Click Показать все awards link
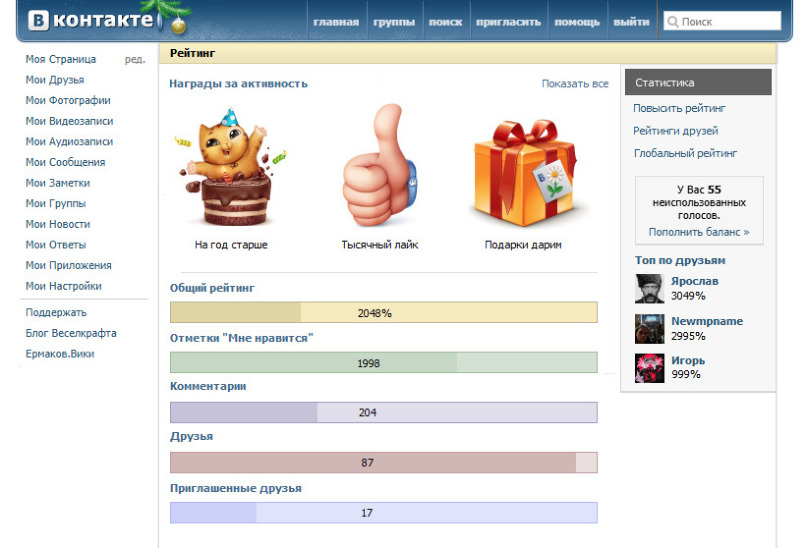The image size is (807, 548). click(575, 83)
